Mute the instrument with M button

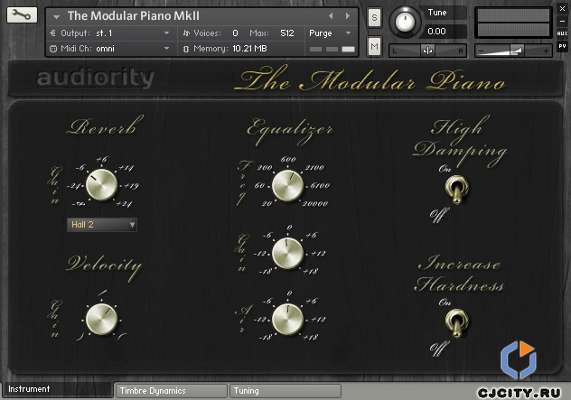click(x=374, y=46)
